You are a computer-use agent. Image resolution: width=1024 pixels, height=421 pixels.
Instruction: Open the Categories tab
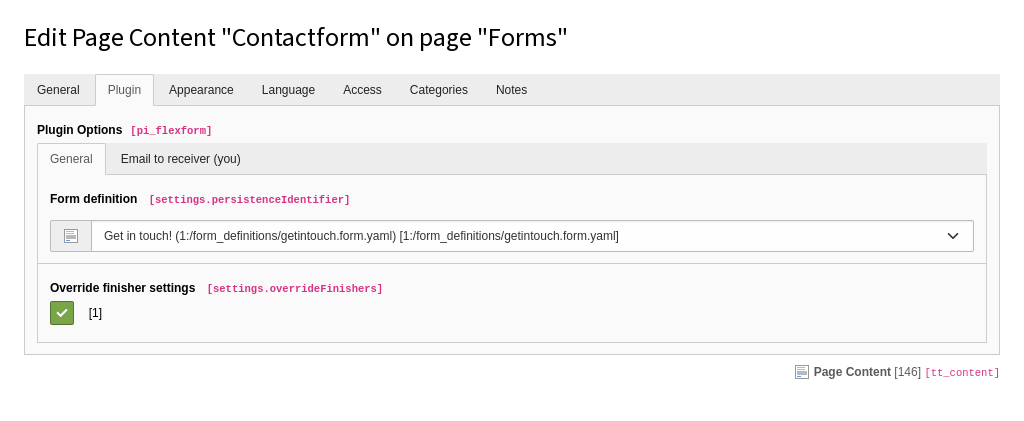tap(438, 90)
